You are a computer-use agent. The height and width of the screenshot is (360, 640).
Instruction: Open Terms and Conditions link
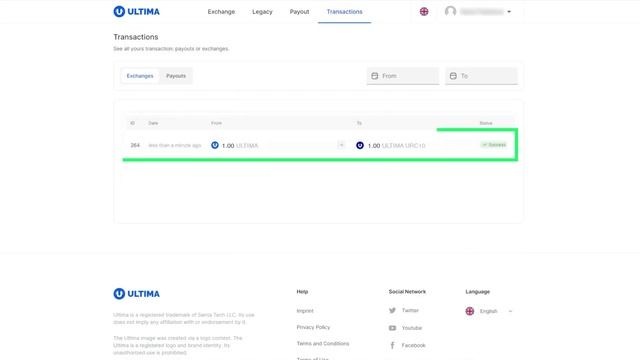pyautogui.click(x=323, y=344)
